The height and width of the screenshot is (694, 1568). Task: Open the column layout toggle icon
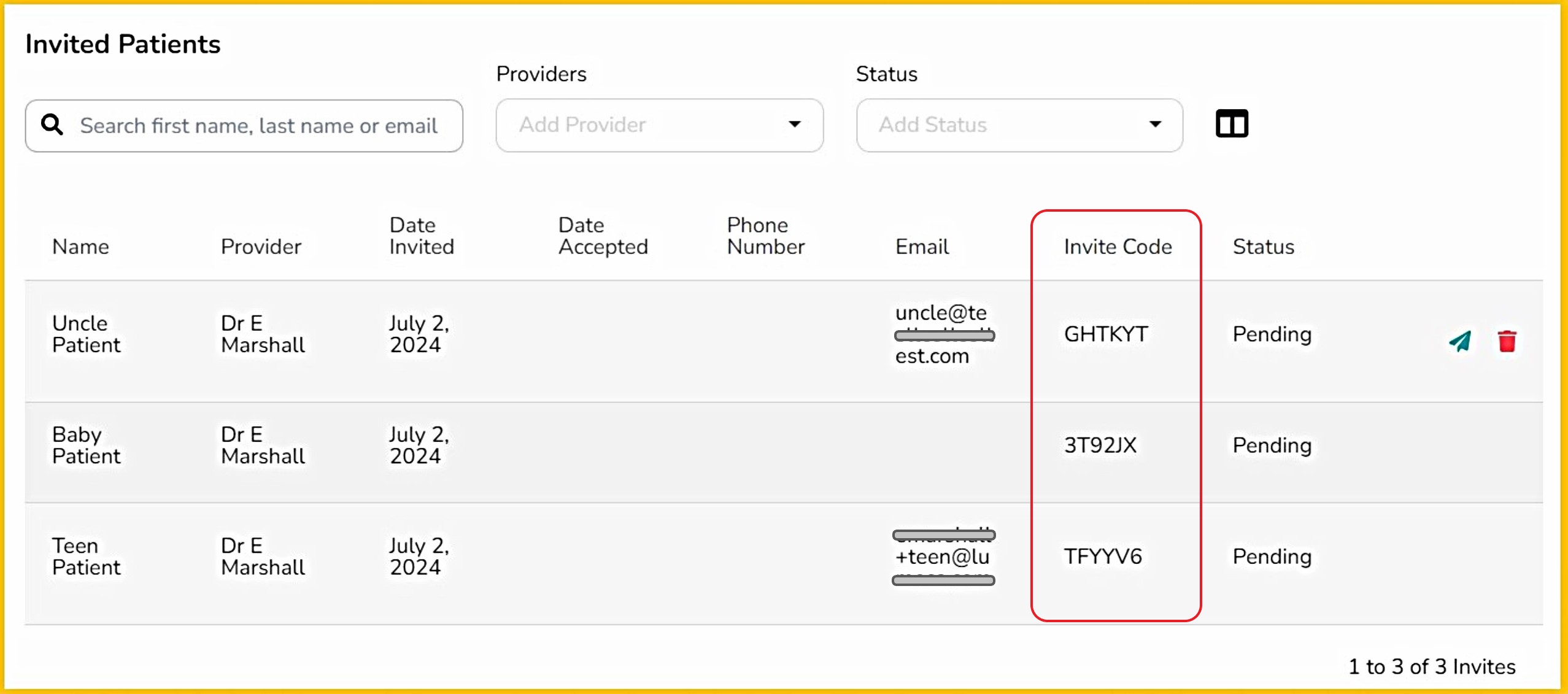coord(1232,124)
